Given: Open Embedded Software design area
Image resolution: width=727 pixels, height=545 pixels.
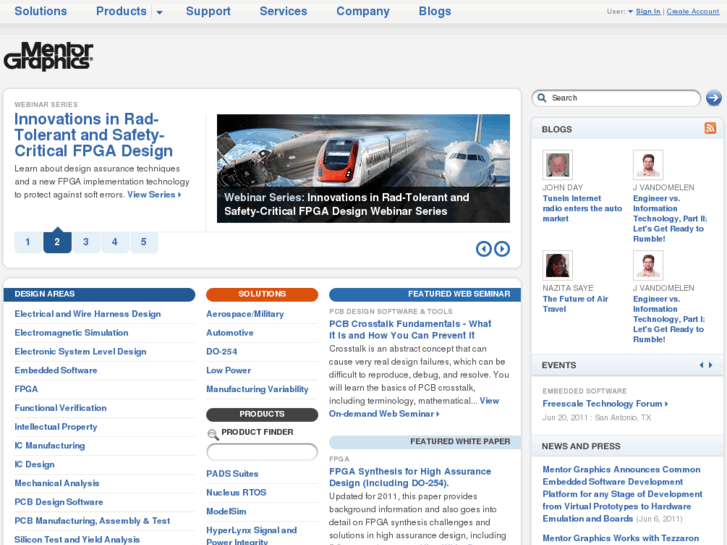Looking at the screenshot, I should (56, 370).
